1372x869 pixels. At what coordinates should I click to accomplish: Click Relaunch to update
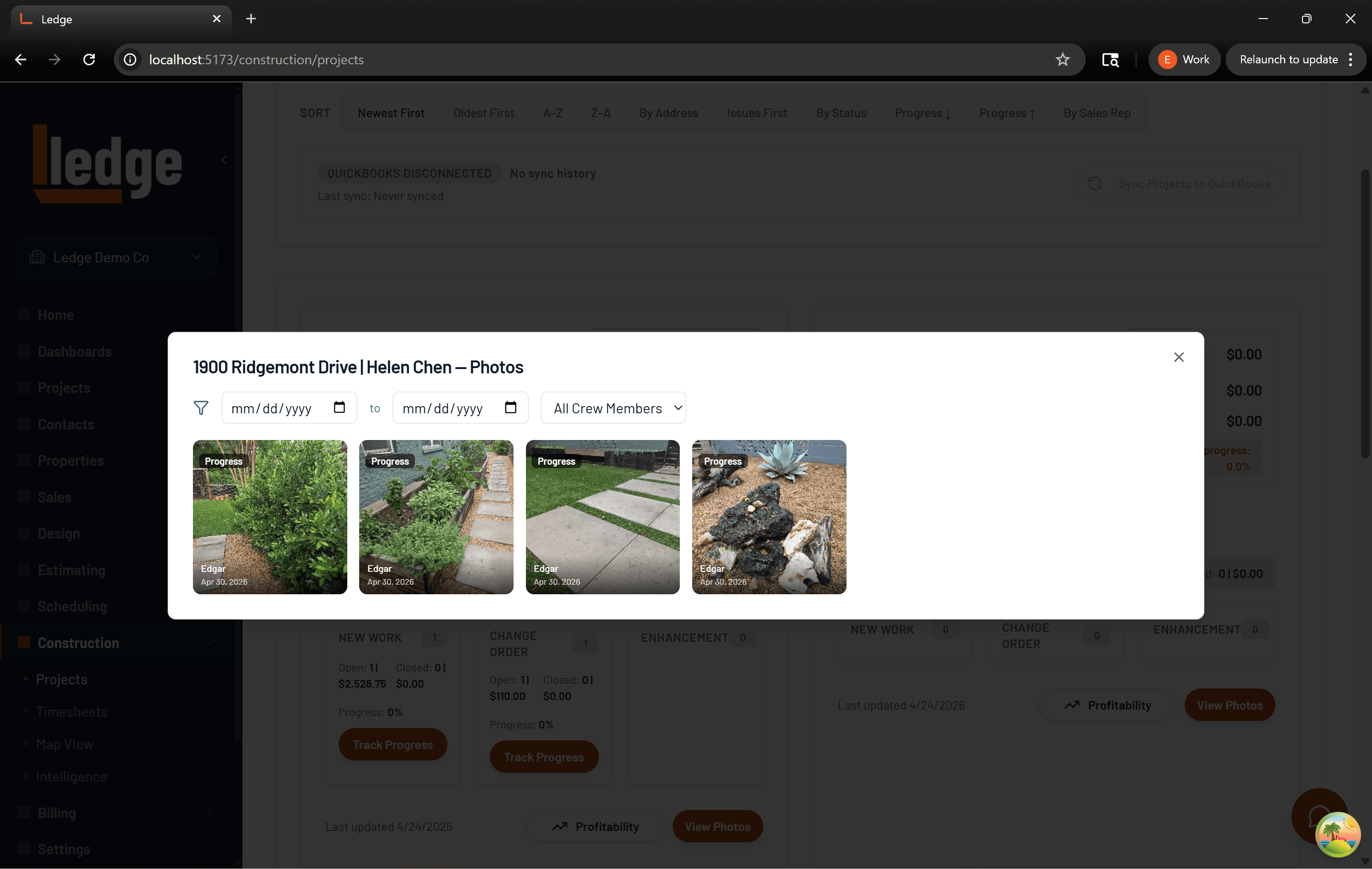click(x=1288, y=60)
